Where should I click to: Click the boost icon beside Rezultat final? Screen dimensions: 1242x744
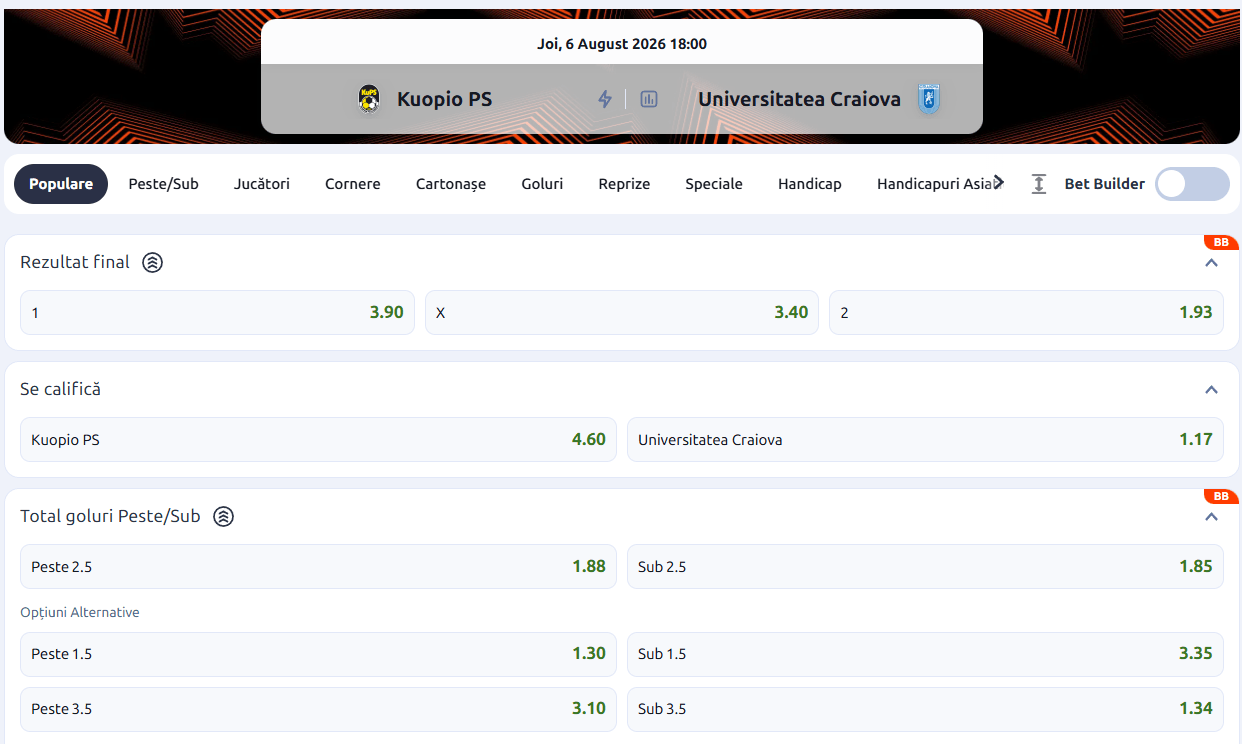(152, 263)
